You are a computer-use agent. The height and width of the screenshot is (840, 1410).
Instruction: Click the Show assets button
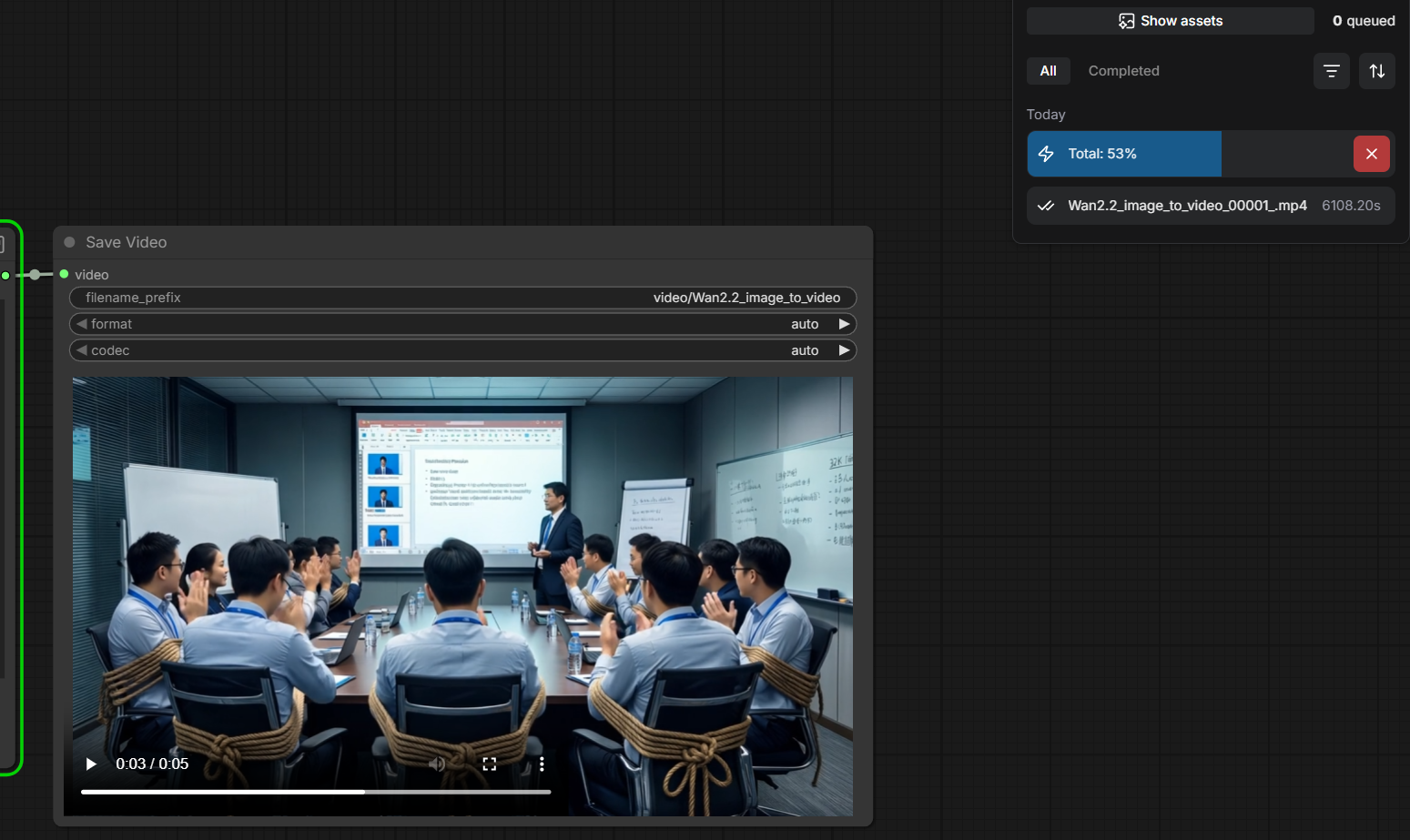pos(1170,20)
